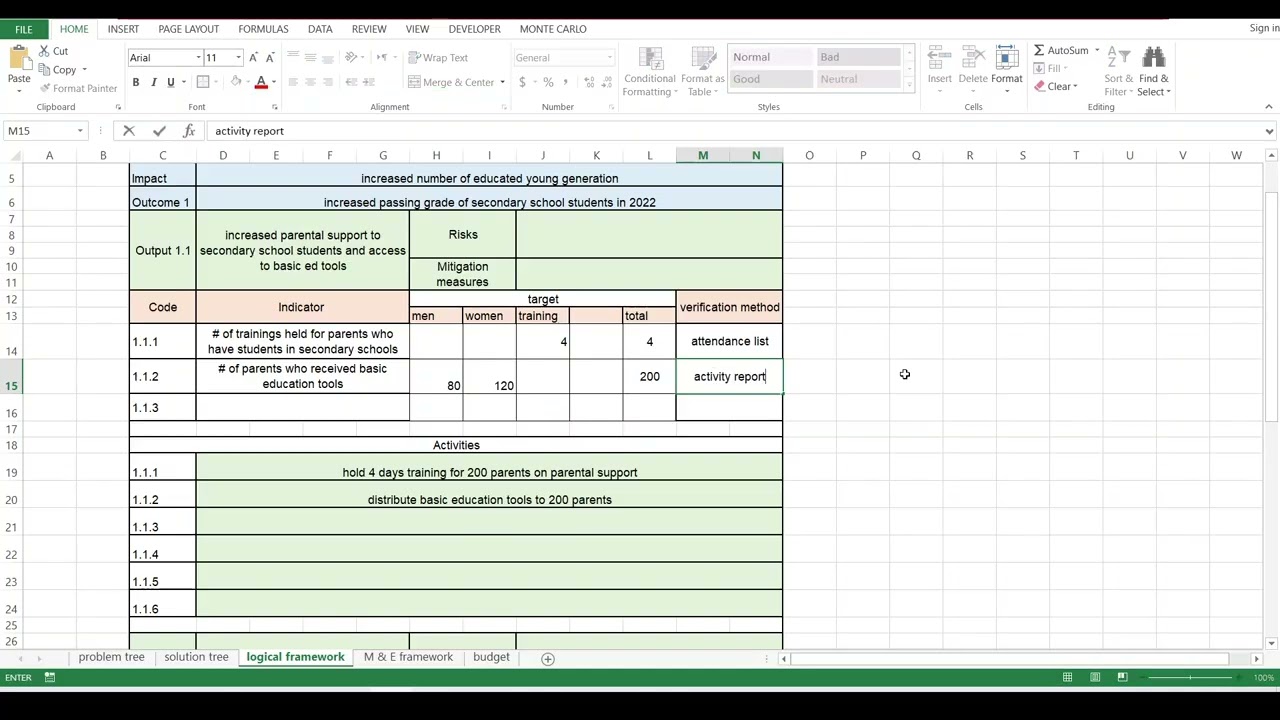Viewport: 1280px width, 720px height.
Task: Click the Percent Style icon
Action: click(549, 82)
